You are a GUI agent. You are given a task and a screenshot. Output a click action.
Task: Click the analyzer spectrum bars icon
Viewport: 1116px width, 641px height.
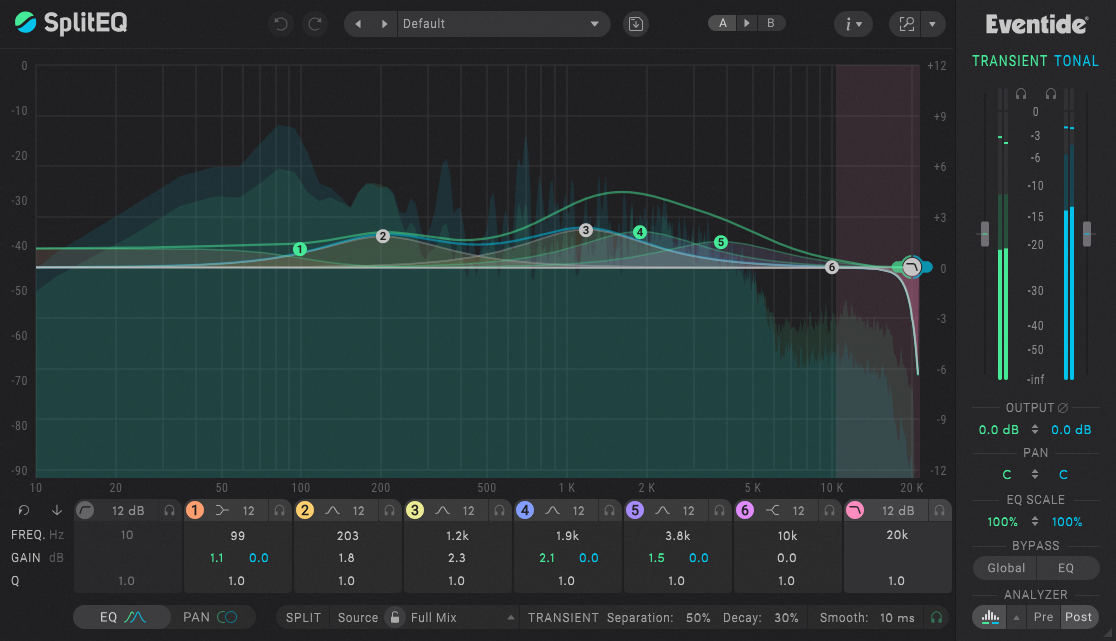989,617
